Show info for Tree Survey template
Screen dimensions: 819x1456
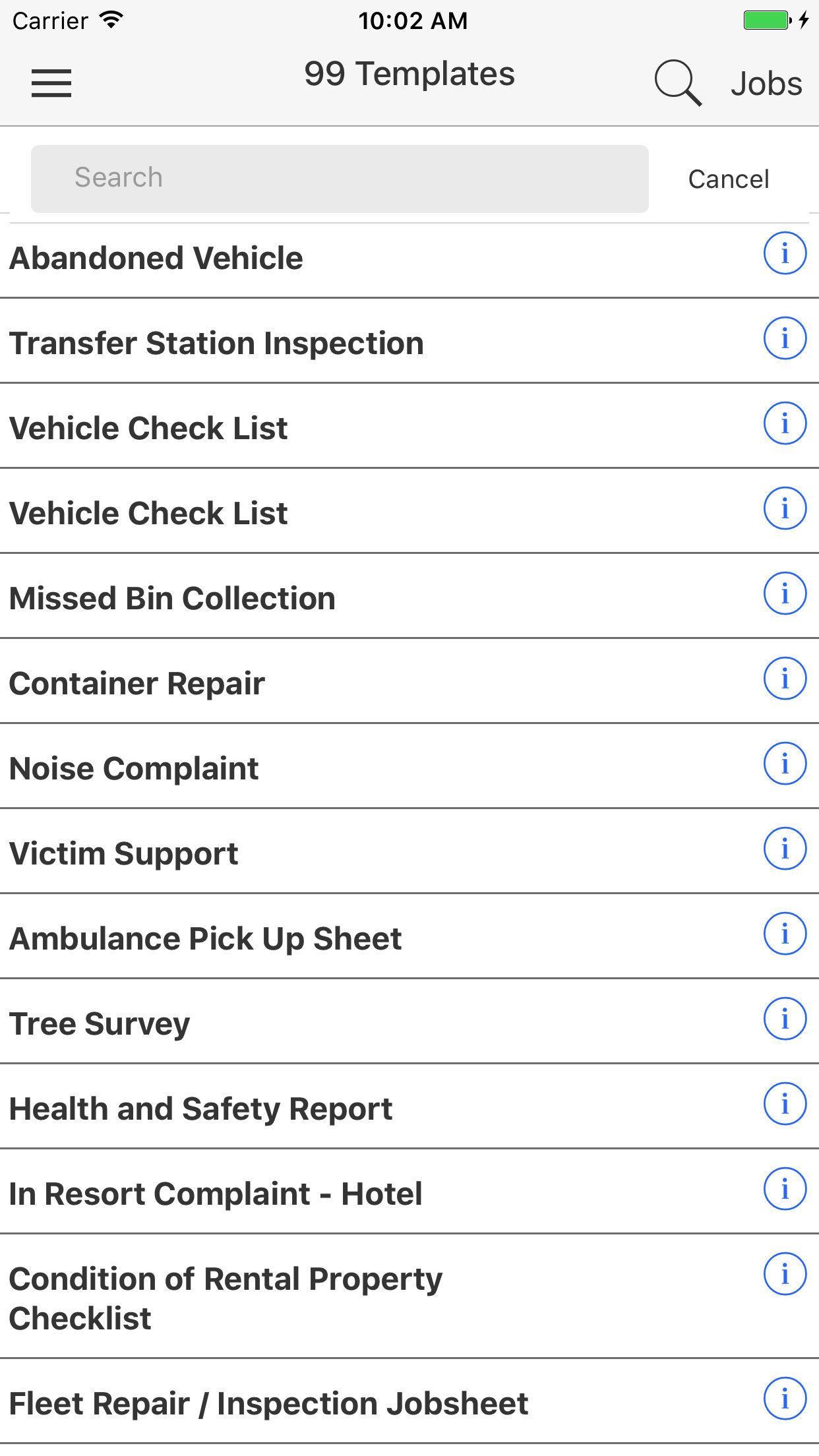[784, 1019]
